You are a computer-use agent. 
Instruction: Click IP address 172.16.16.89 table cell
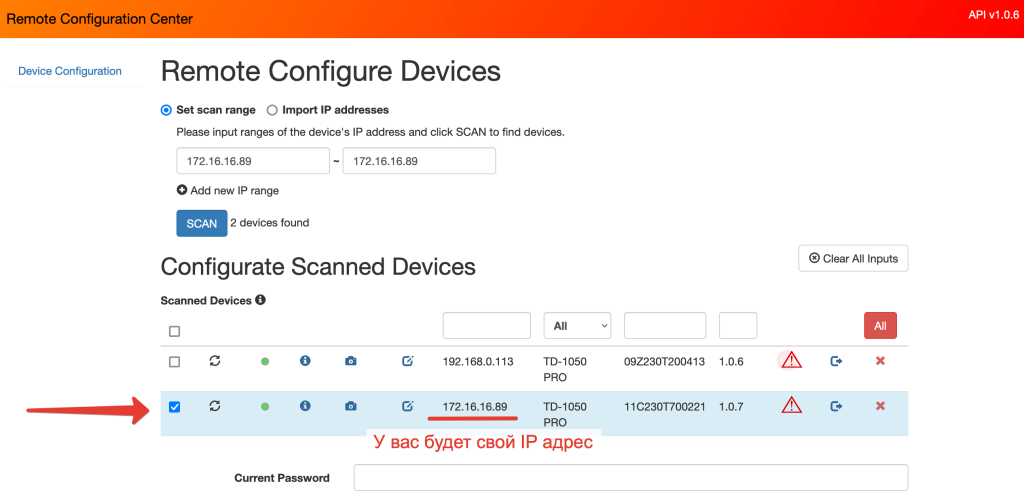[475, 407]
